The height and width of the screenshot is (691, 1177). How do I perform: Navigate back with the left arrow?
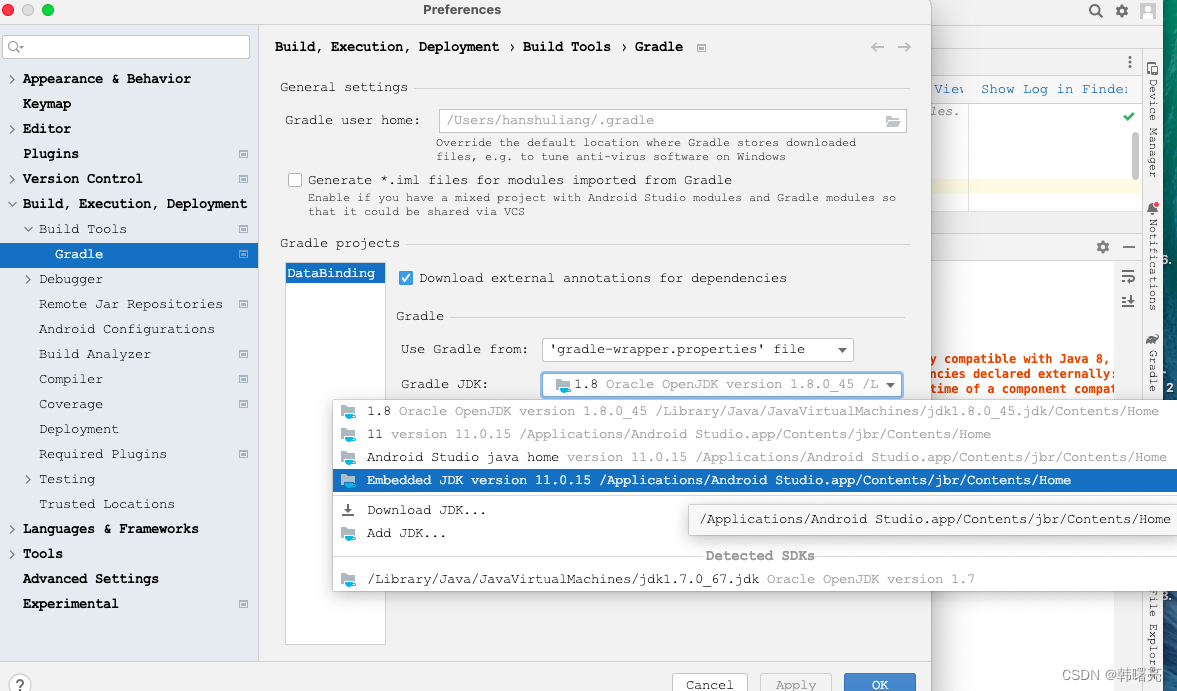pos(877,47)
